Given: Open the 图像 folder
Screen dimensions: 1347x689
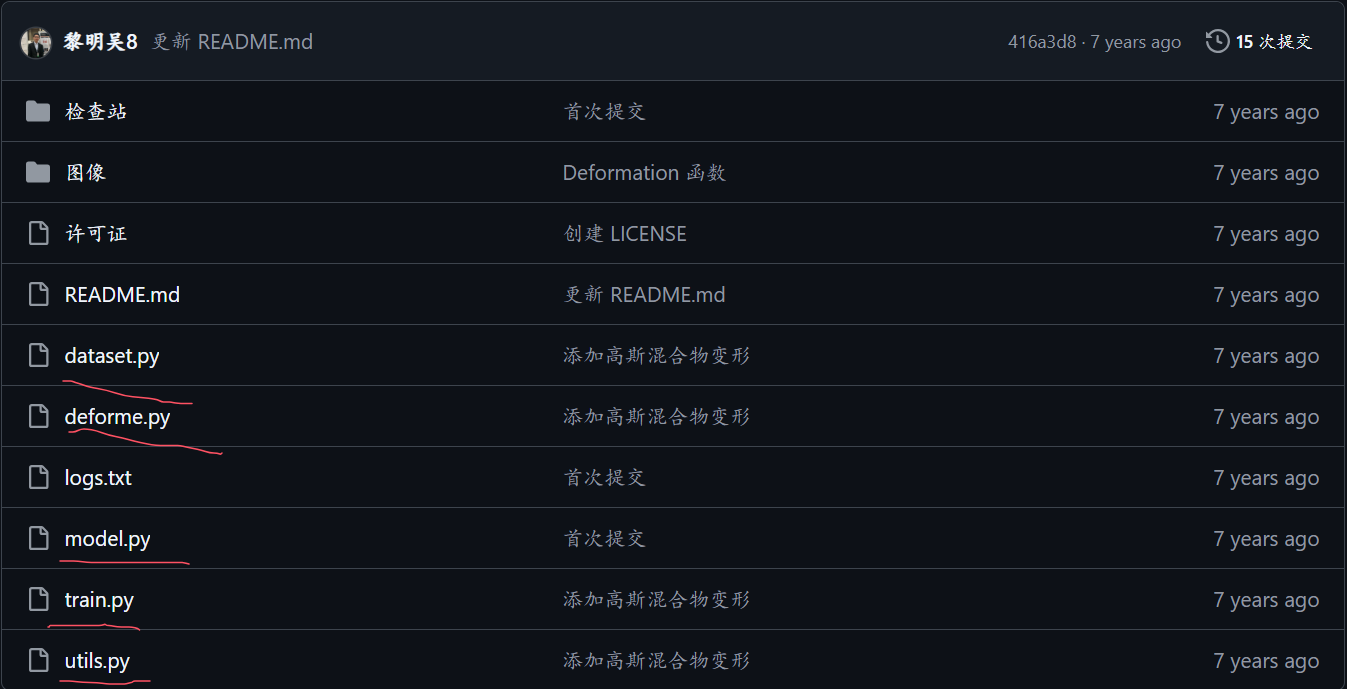Looking at the screenshot, I should pyautogui.click(x=85, y=172).
